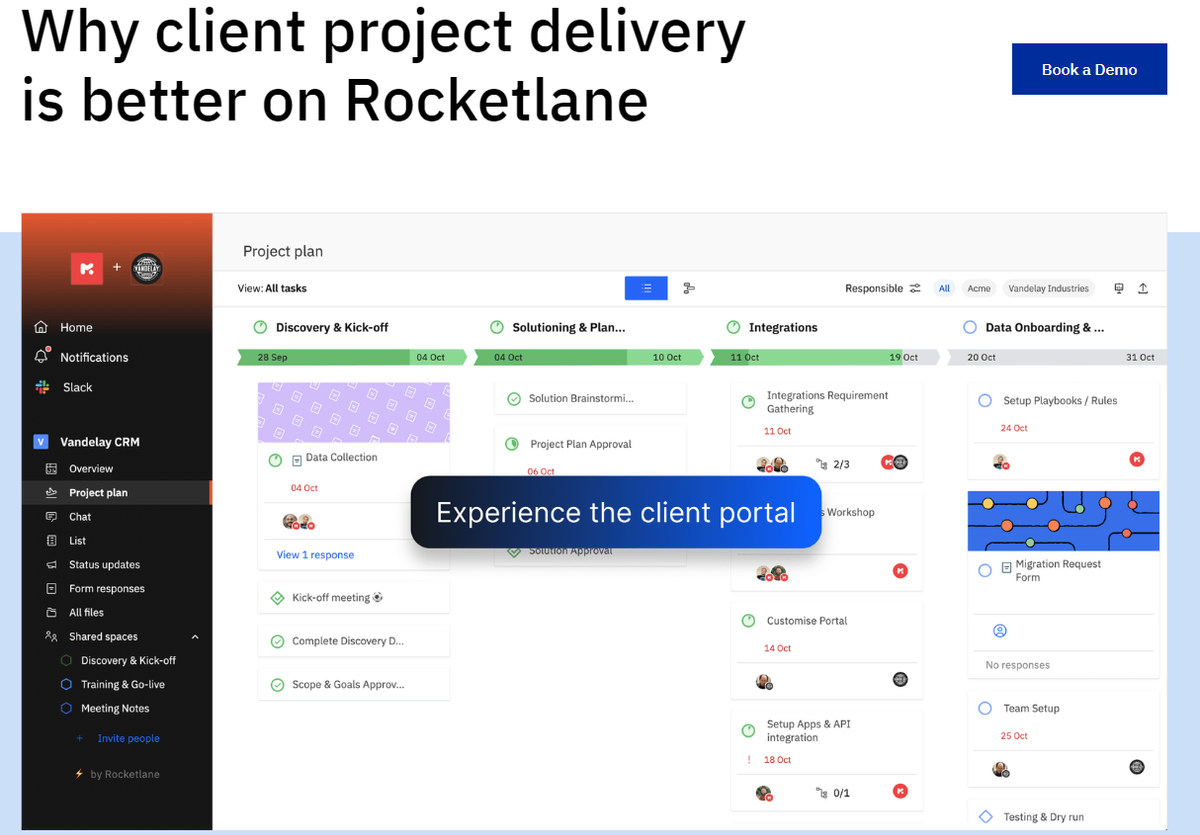Select the list view icon button

click(x=646, y=288)
